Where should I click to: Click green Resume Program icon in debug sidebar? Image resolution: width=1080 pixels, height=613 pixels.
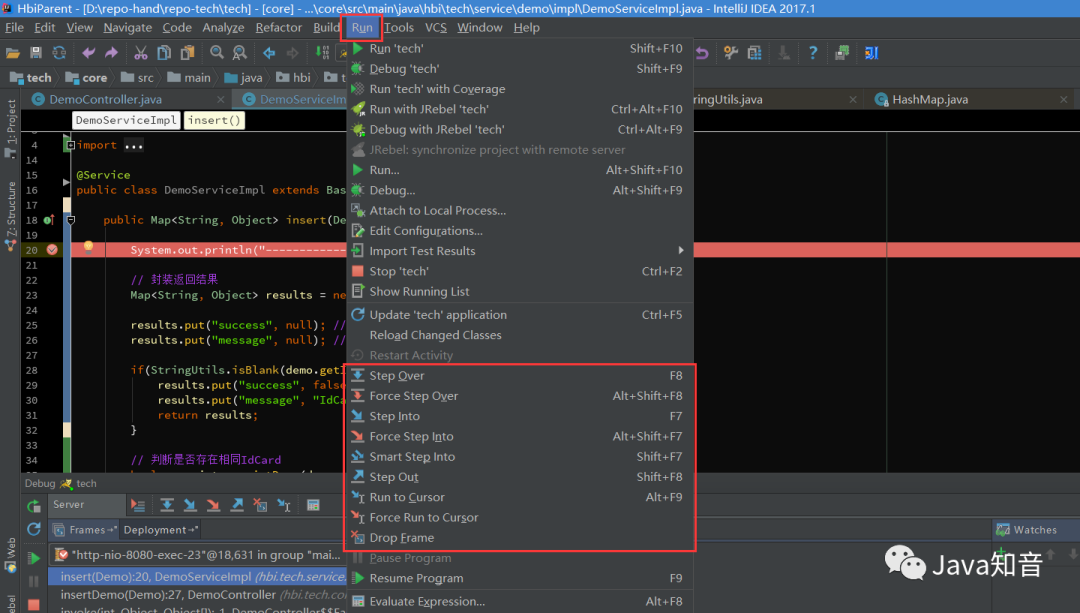click(34, 557)
